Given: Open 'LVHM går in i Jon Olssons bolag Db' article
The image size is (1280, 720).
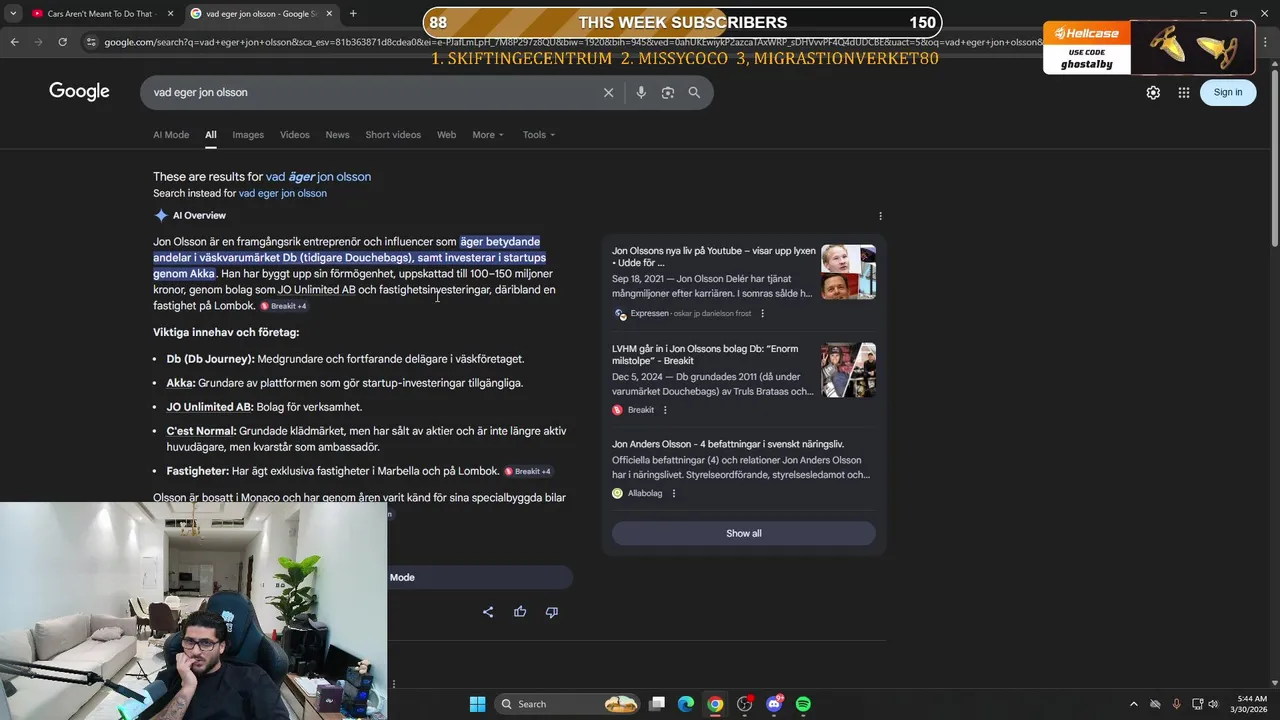Looking at the screenshot, I should (x=705, y=355).
